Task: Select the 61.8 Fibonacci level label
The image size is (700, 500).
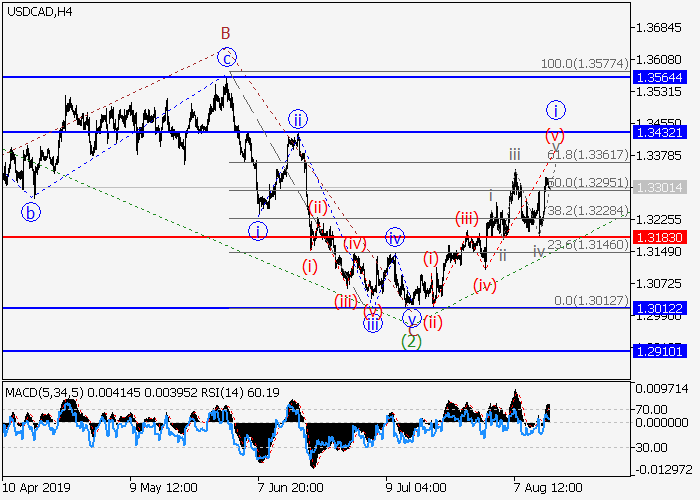Action: point(588,155)
